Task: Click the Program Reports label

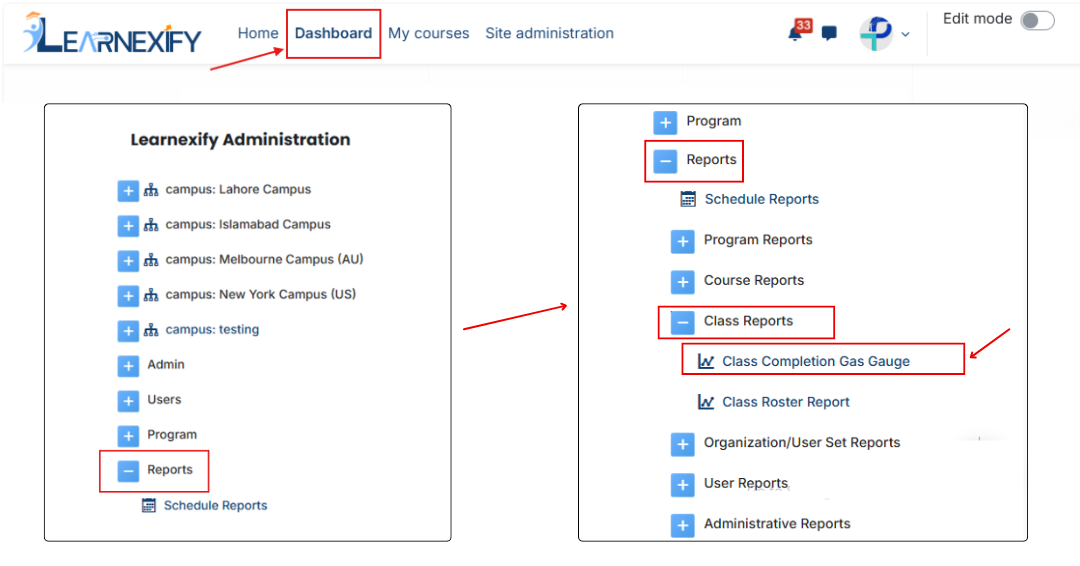Action: coord(758,240)
